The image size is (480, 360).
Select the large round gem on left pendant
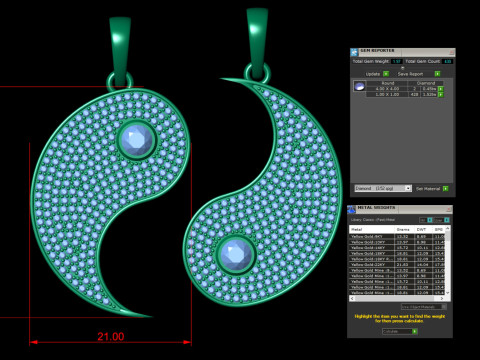pyautogui.click(x=137, y=140)
